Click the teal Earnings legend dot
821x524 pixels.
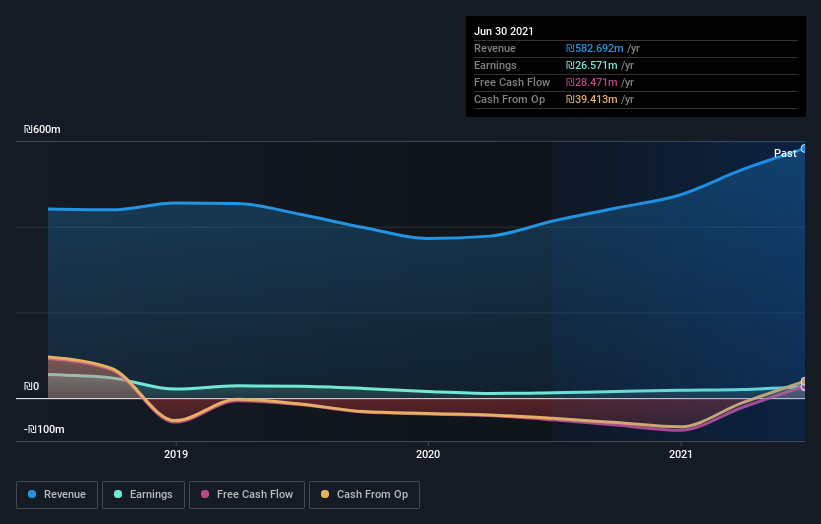point(118,494)
